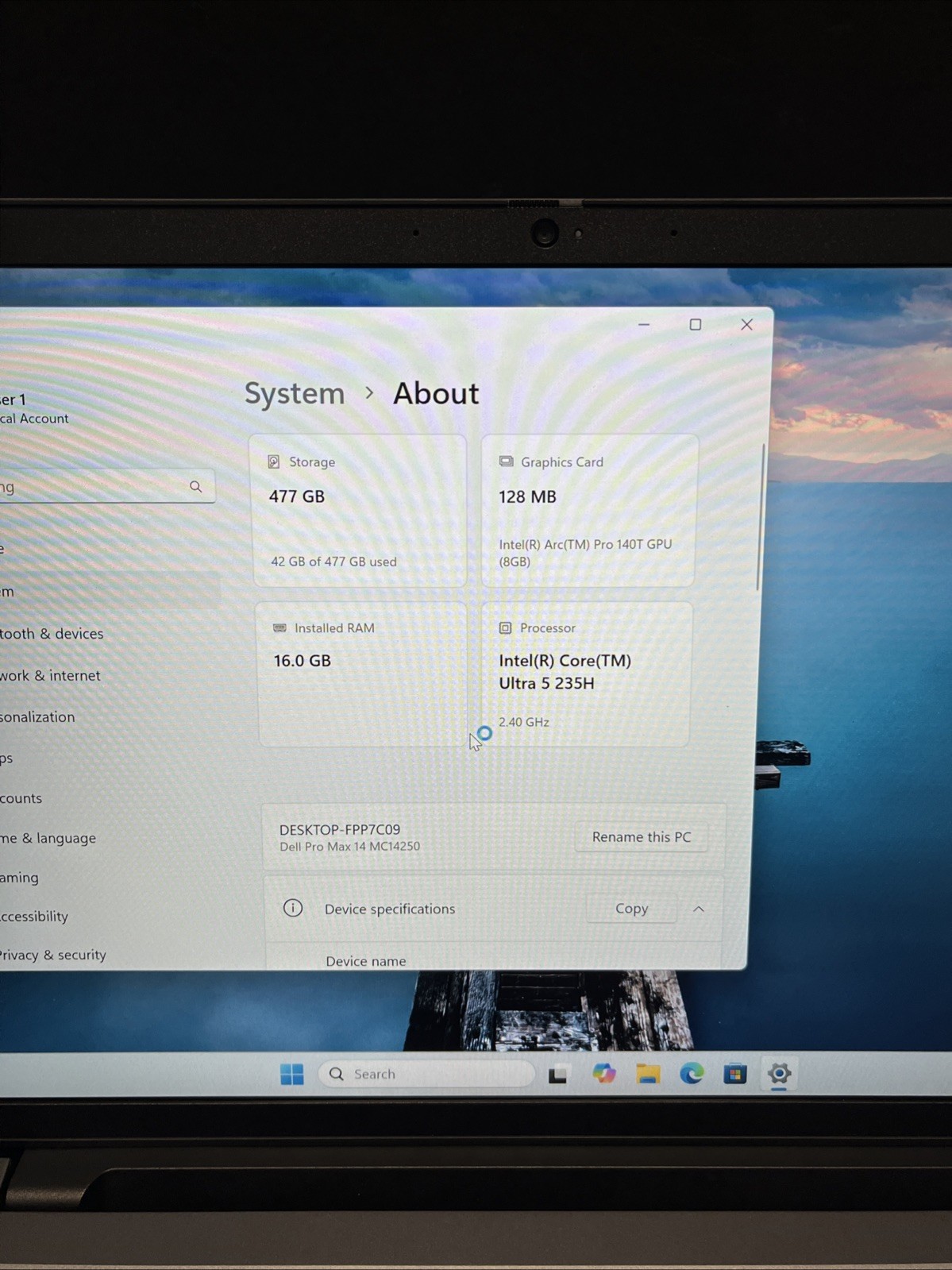
Task: Launch Microsoft Edge from the taskbar
Action: (692, 1074)
